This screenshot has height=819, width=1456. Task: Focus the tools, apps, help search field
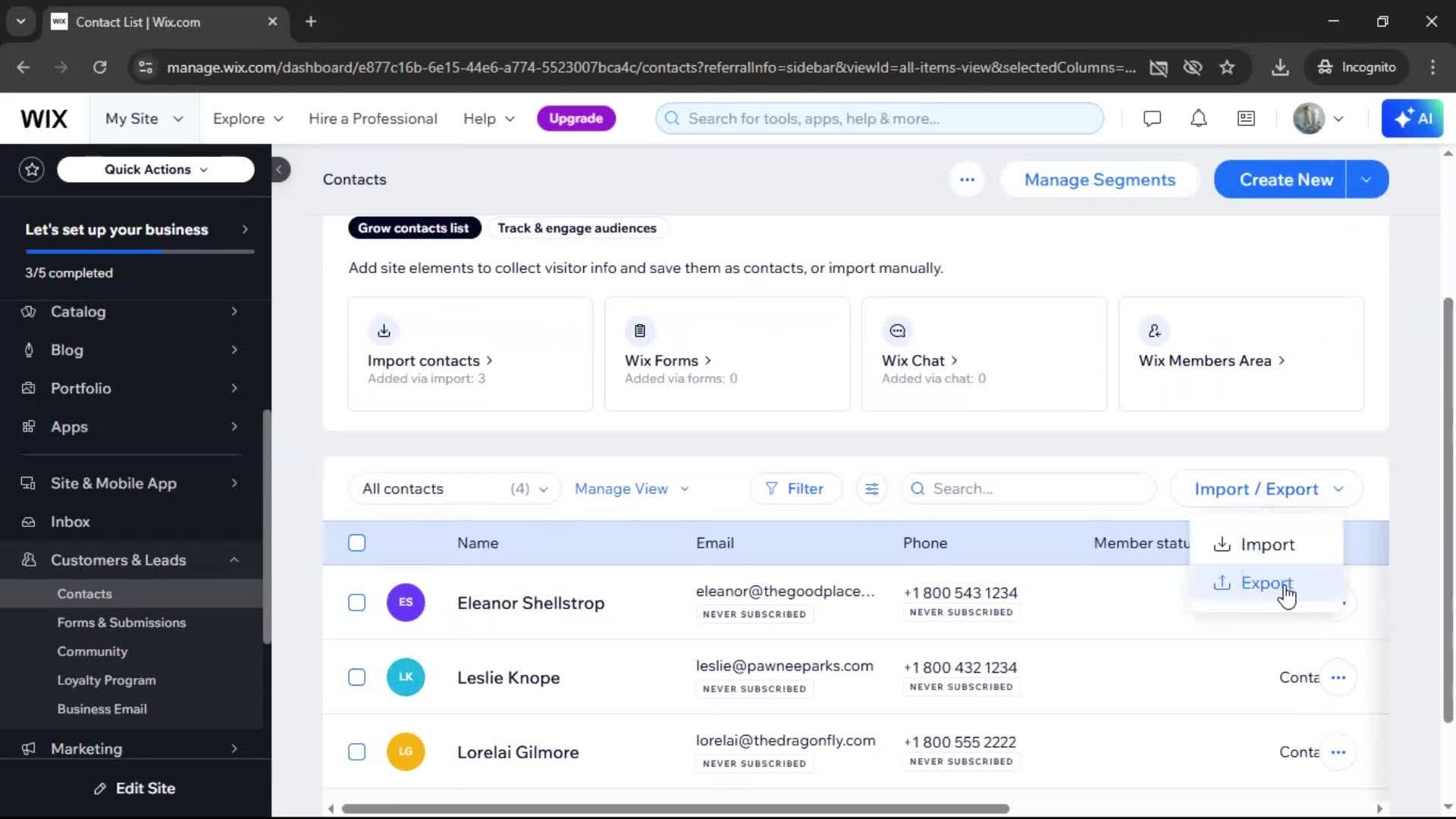click(880, 118)
